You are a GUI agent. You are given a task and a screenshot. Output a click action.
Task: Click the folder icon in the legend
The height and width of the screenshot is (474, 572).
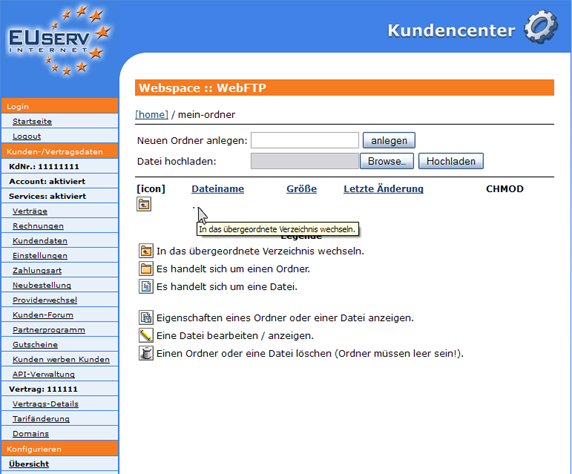[146, 269]
